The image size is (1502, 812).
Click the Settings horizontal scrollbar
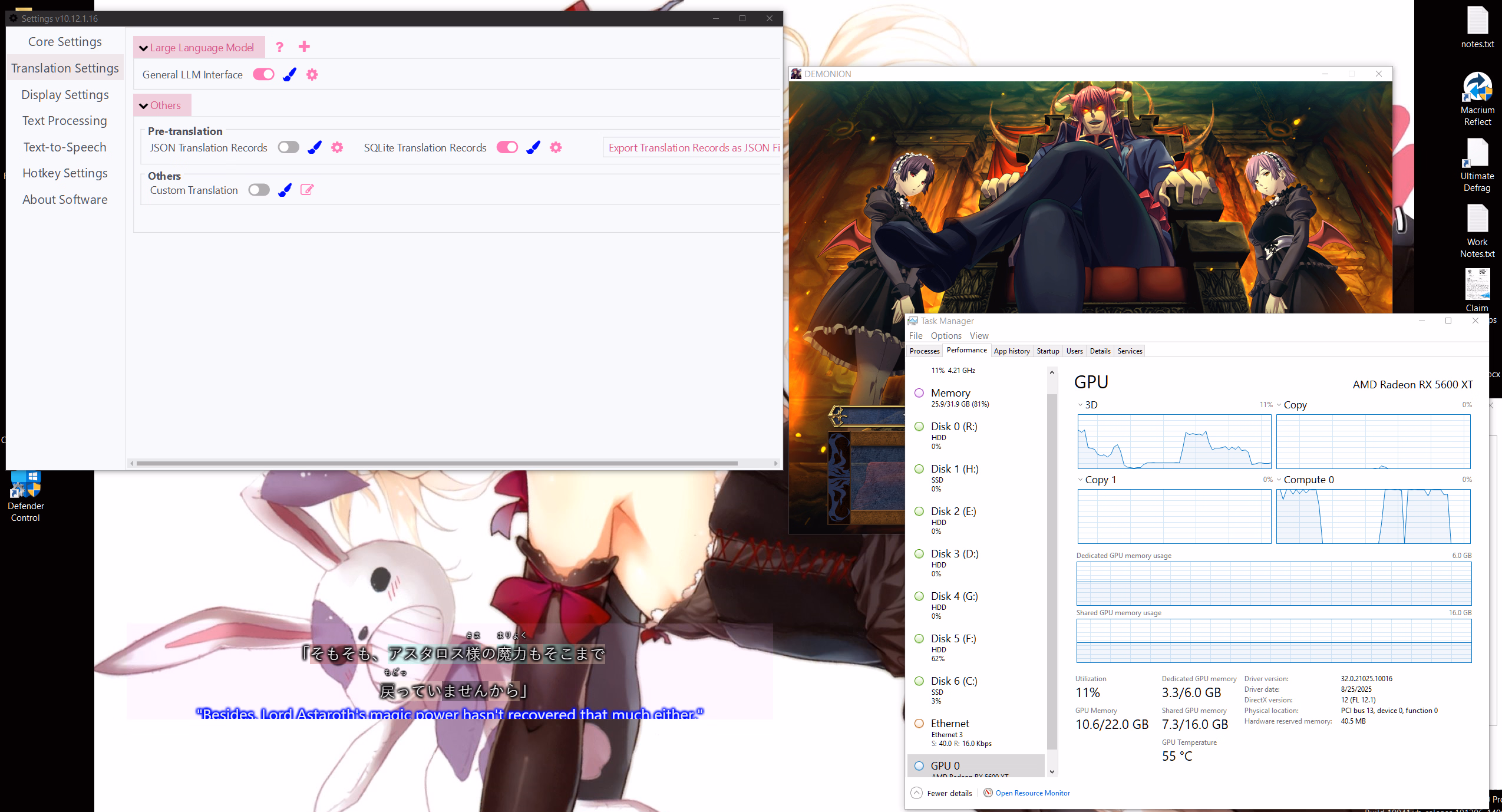tap(436, 463)
